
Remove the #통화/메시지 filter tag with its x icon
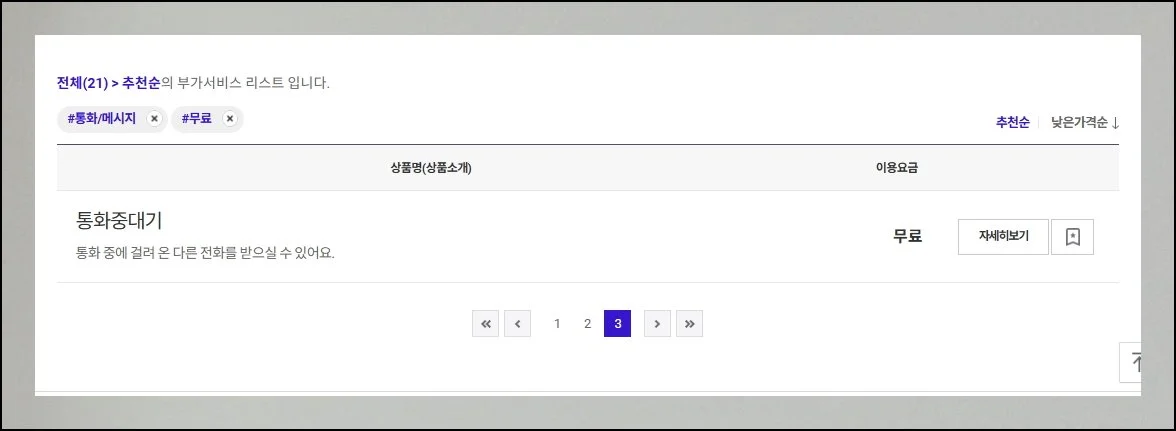(154, 119)
